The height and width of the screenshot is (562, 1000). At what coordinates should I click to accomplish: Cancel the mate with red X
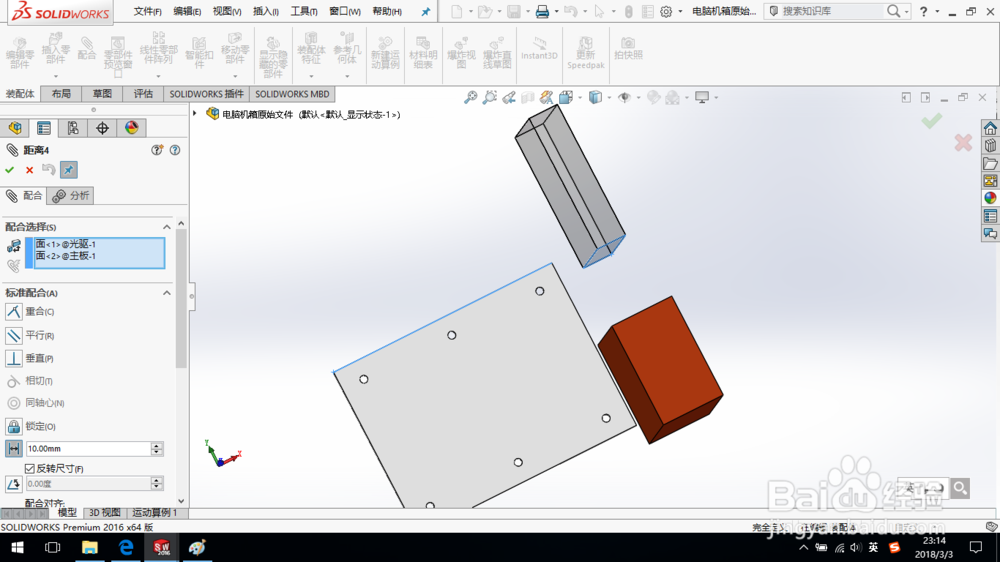pos(29,170)
